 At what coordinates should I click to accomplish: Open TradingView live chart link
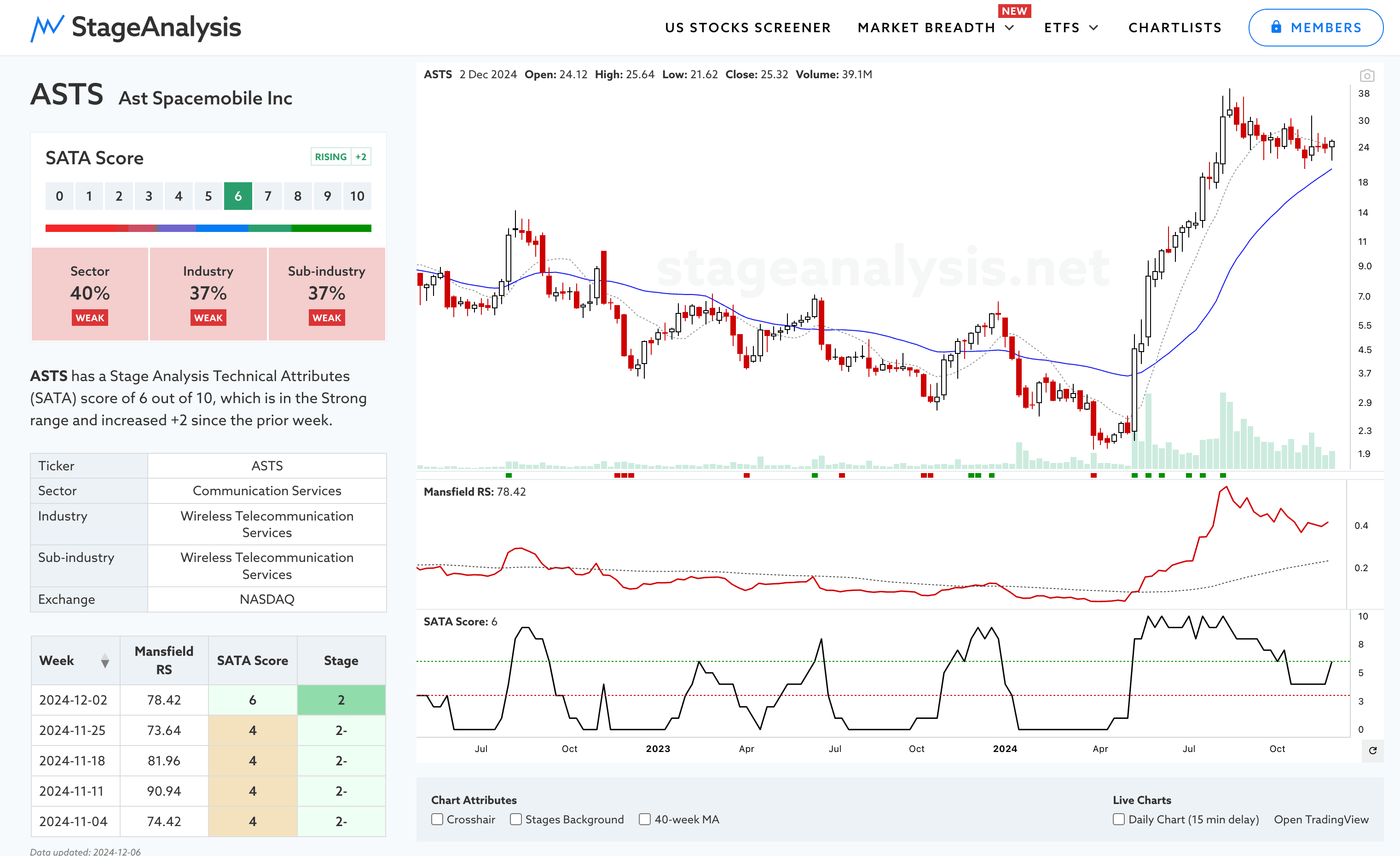pos(1321,819)
